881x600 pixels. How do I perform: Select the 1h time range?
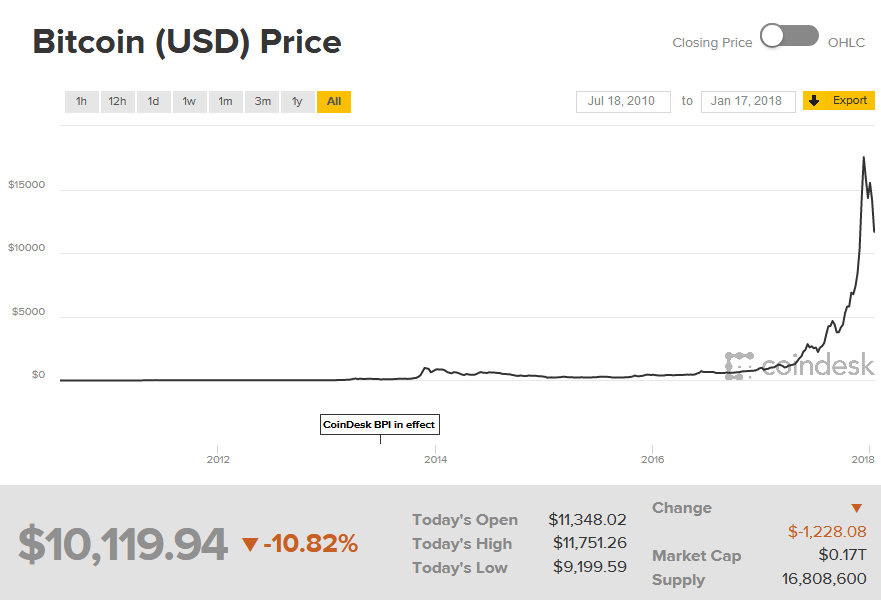click(x=81, y=101)
